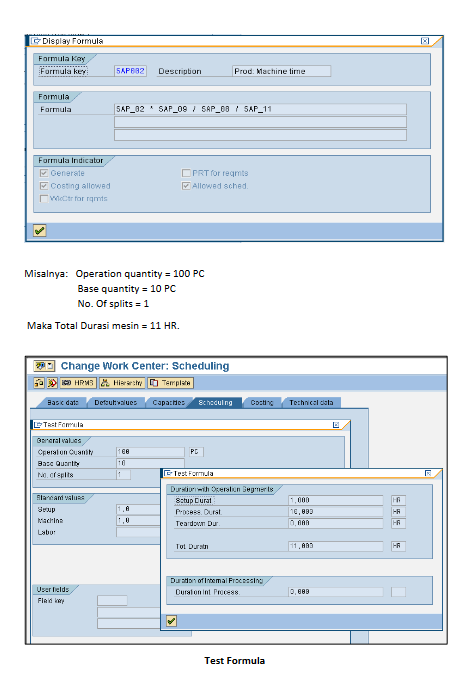Click the No. of splits field
This screenshot has height=678, width=470.
tap(123, 475)
